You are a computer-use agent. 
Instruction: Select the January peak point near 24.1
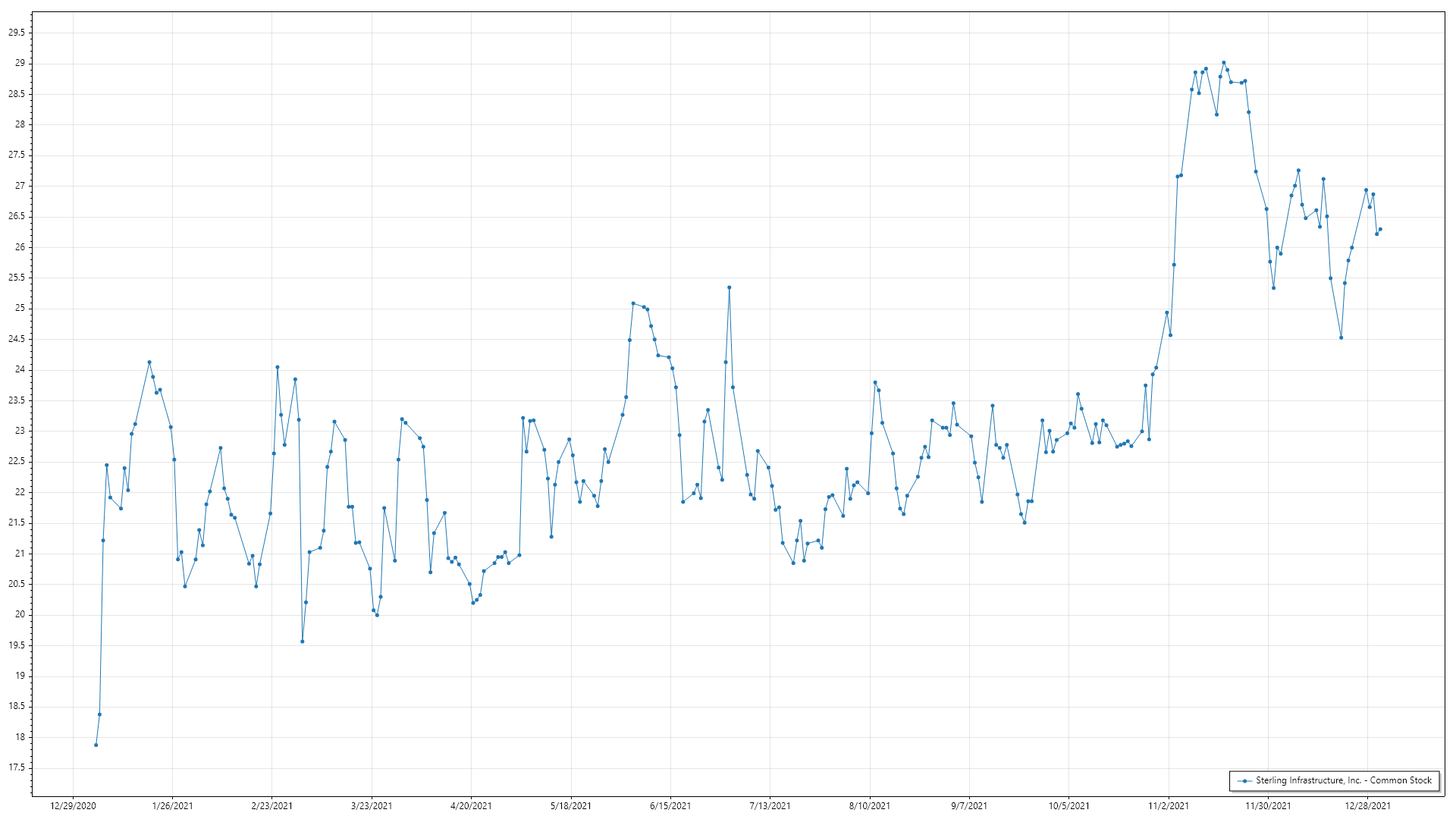[x=149, y=362]
